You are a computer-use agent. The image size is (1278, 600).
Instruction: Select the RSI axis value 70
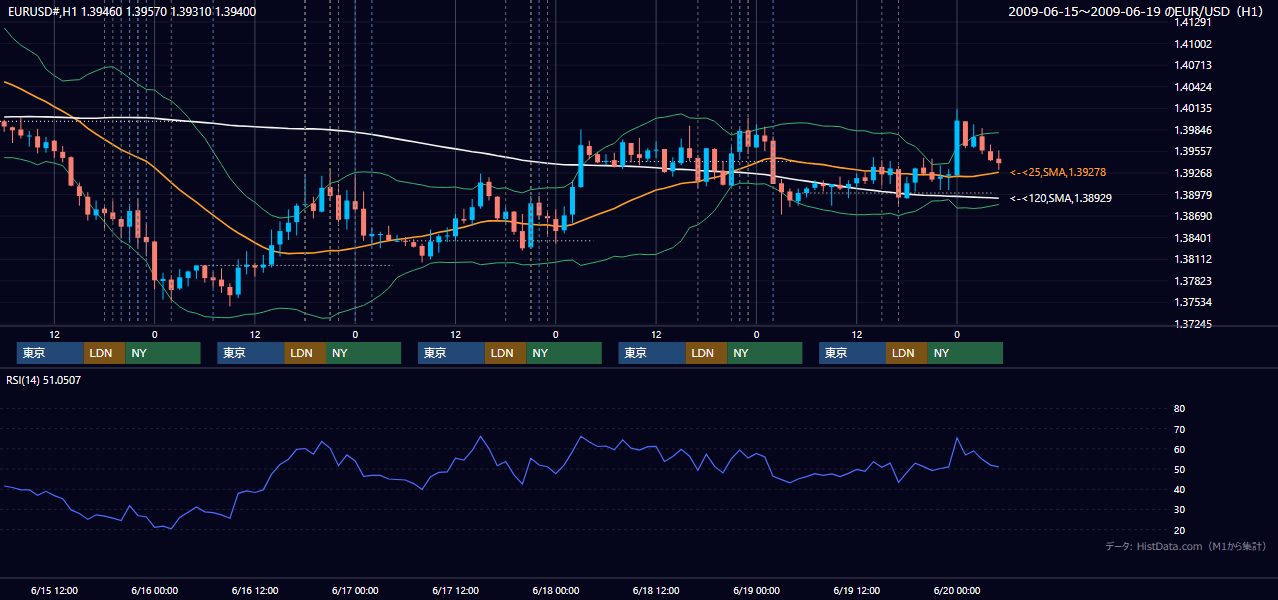[x=1179, y=429]
